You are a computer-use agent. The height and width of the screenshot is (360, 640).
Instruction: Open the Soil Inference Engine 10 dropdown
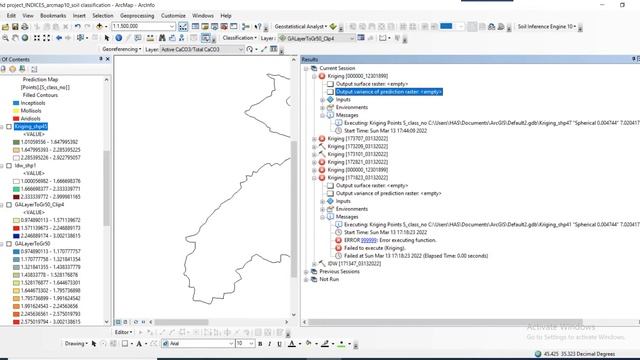point(547,27)
